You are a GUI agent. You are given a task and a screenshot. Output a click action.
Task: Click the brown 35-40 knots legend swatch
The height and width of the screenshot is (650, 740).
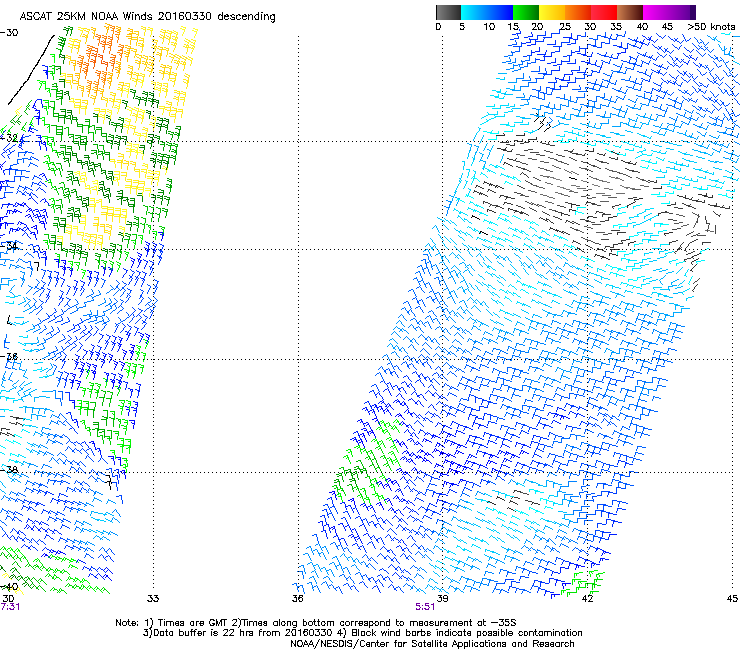(x=630, y=12)
